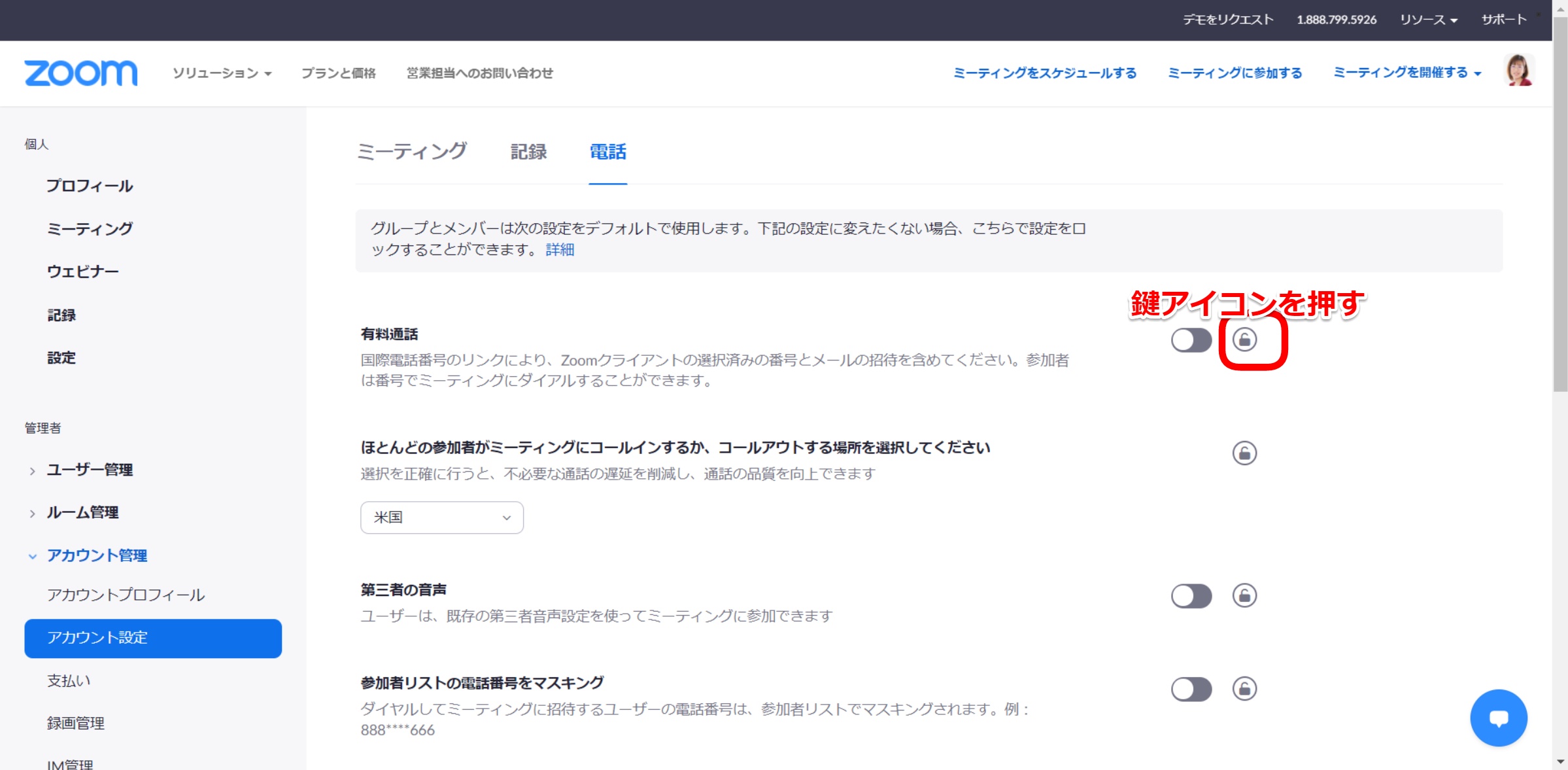Image resolution: width=1568 pixels, height=770 pixels.
Task: Expand the ルーム管理 sidebar section
Action: pos(82,512)
